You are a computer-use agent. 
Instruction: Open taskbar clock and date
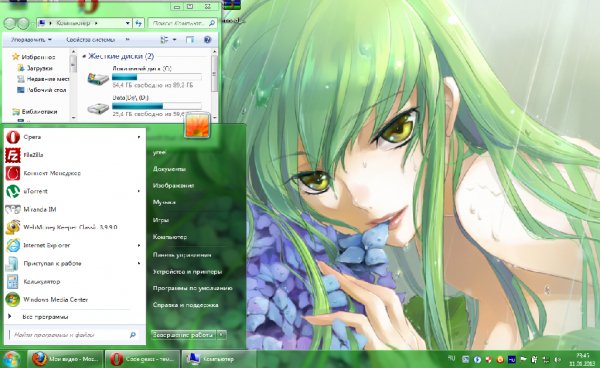[581, 359]
